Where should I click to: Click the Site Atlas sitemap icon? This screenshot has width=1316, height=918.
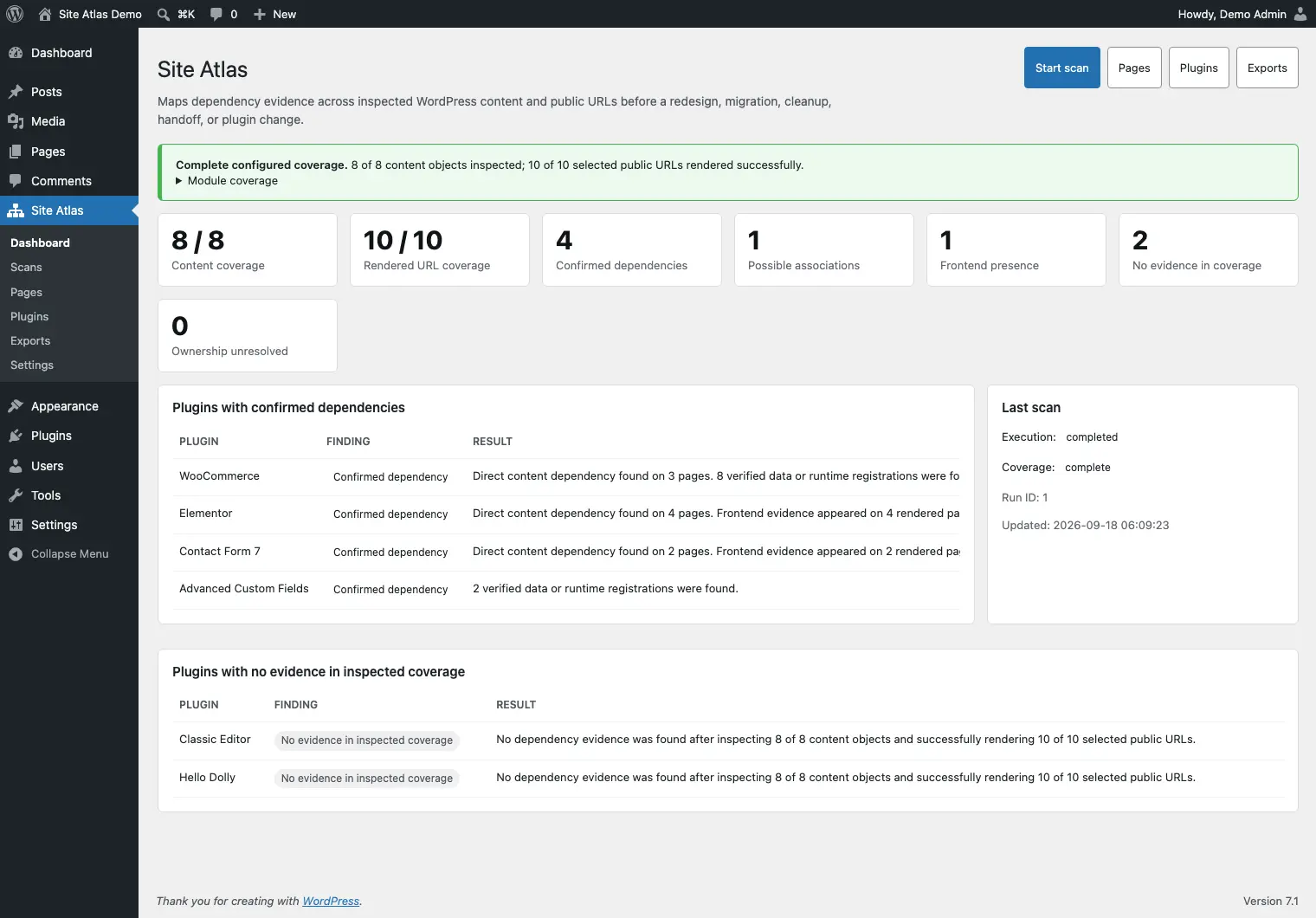16,210
